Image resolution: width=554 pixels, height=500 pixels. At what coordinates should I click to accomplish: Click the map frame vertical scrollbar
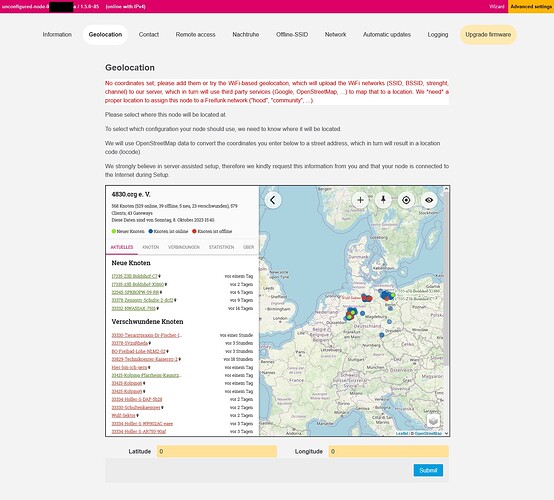[446, 279]
